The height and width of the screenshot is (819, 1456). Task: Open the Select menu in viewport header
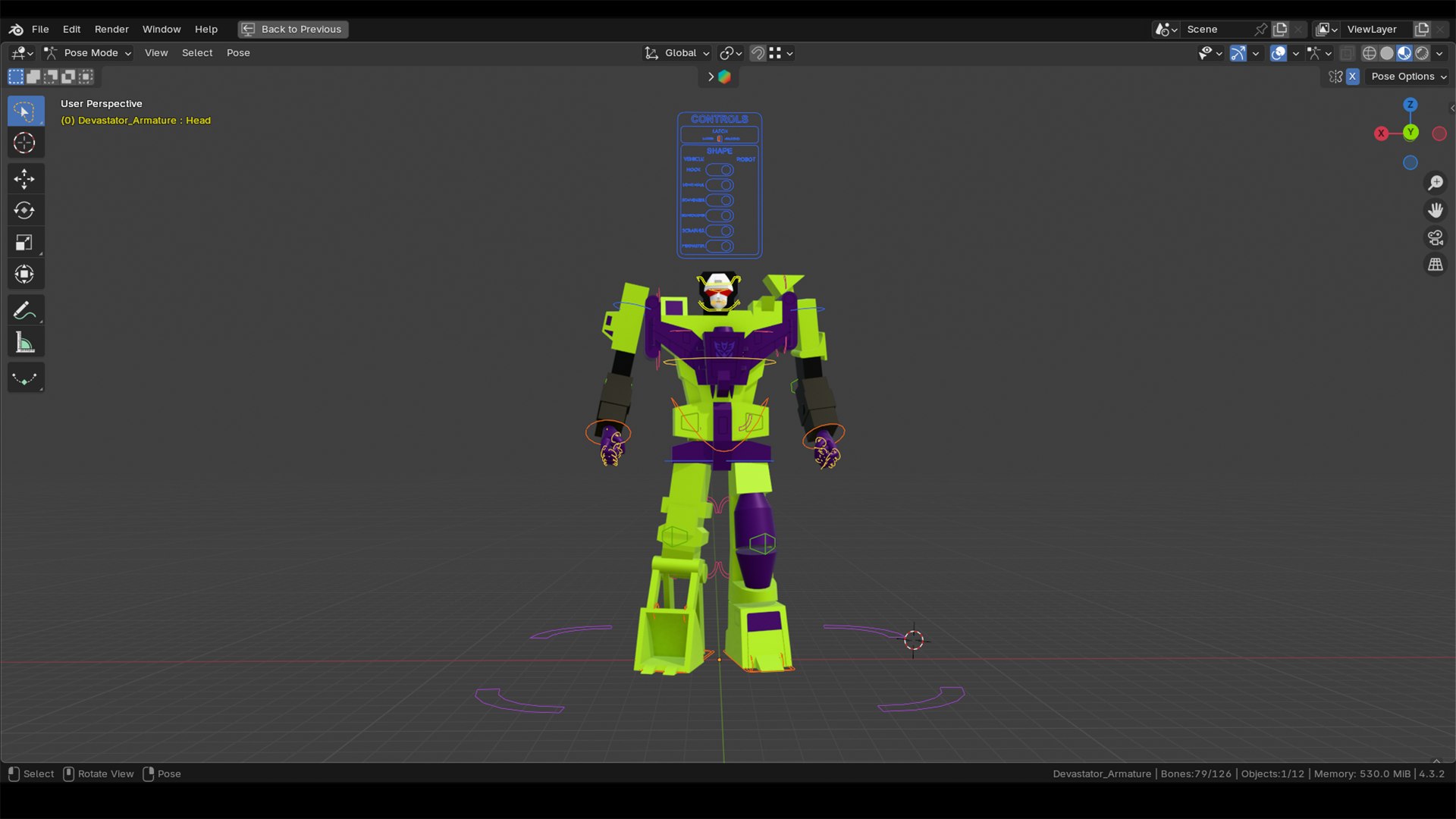tap(197, 53)
